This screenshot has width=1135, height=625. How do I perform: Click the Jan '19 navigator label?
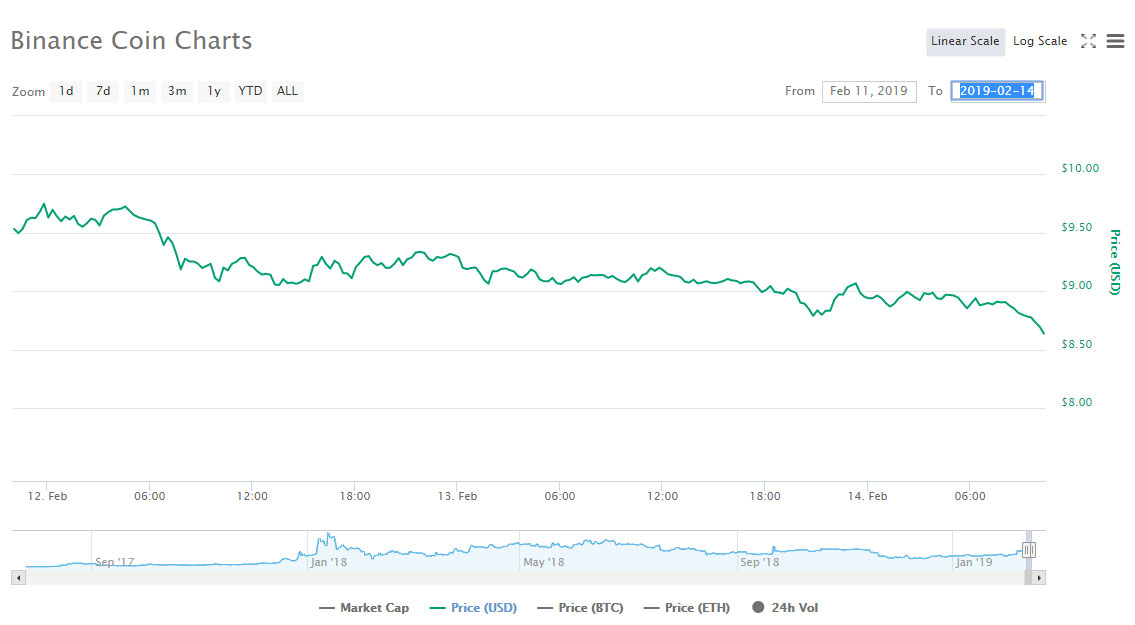(974, 562)
